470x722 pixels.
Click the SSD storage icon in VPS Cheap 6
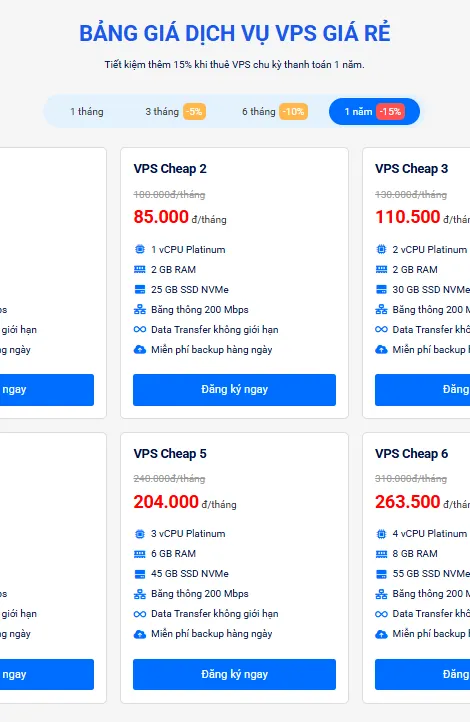tap(381, 574)
